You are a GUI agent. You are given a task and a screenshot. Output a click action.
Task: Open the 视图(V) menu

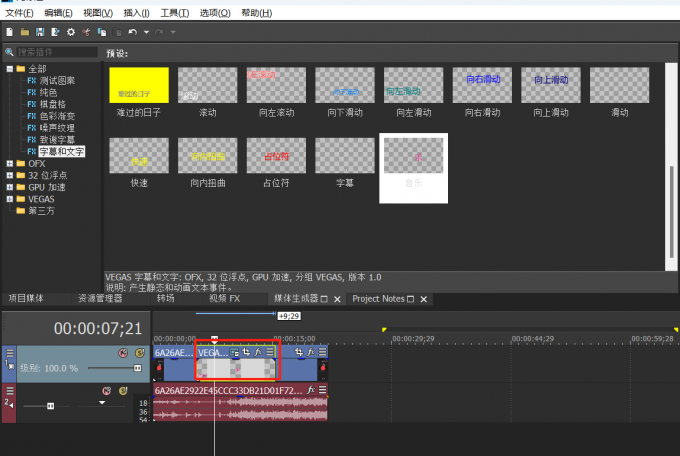pos(98,13)
